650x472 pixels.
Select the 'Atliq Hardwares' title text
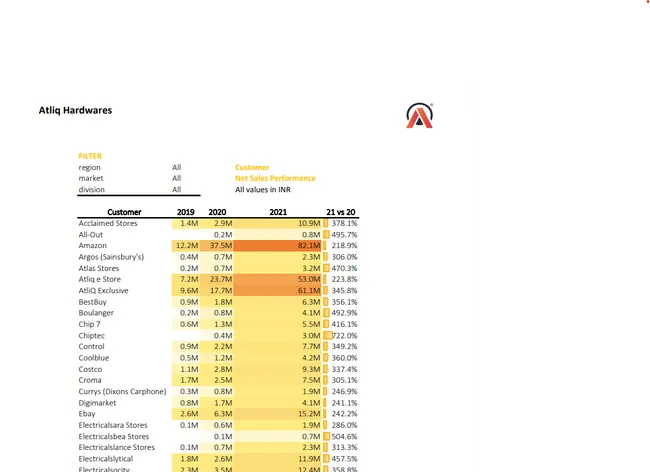(x=75, y=110)
